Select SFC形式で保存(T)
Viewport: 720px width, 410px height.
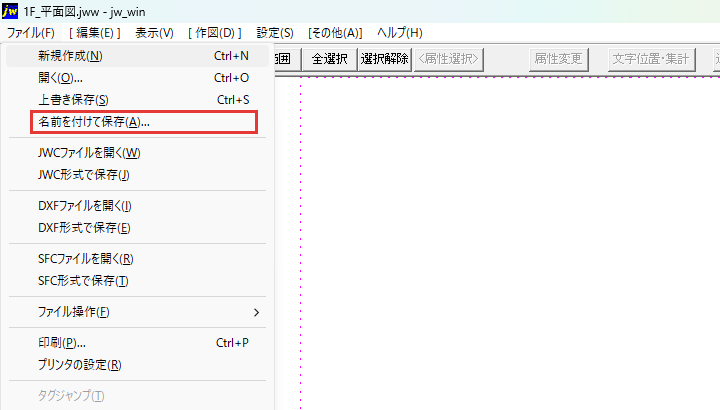[137, 281]
